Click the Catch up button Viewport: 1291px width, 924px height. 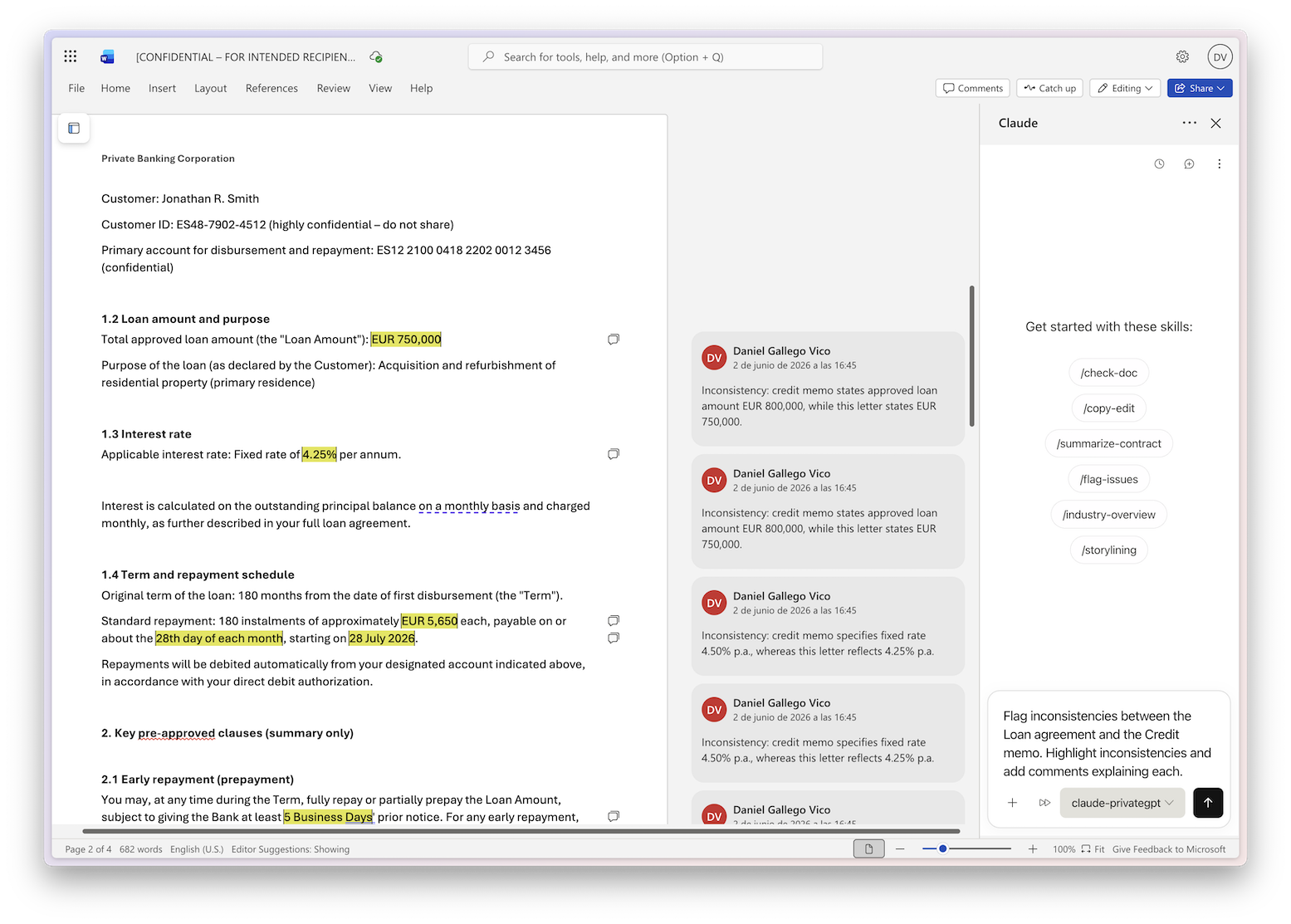pyautogui.click(x=1049, y=88)
